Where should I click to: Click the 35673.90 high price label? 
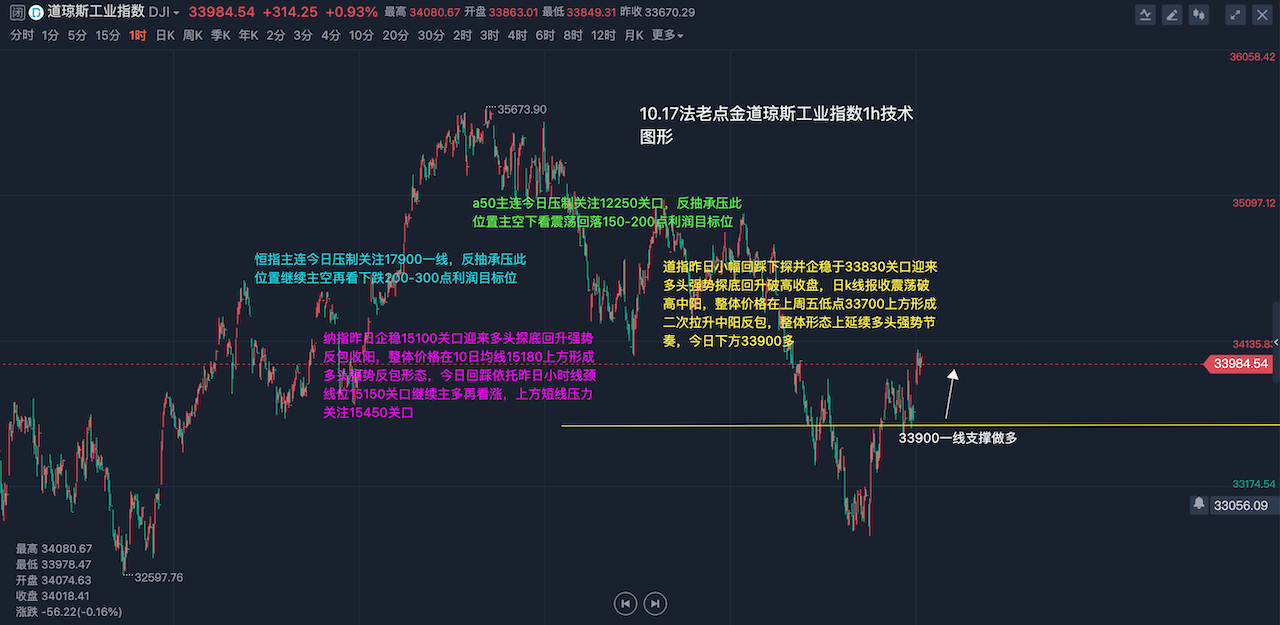pos(522,110)
